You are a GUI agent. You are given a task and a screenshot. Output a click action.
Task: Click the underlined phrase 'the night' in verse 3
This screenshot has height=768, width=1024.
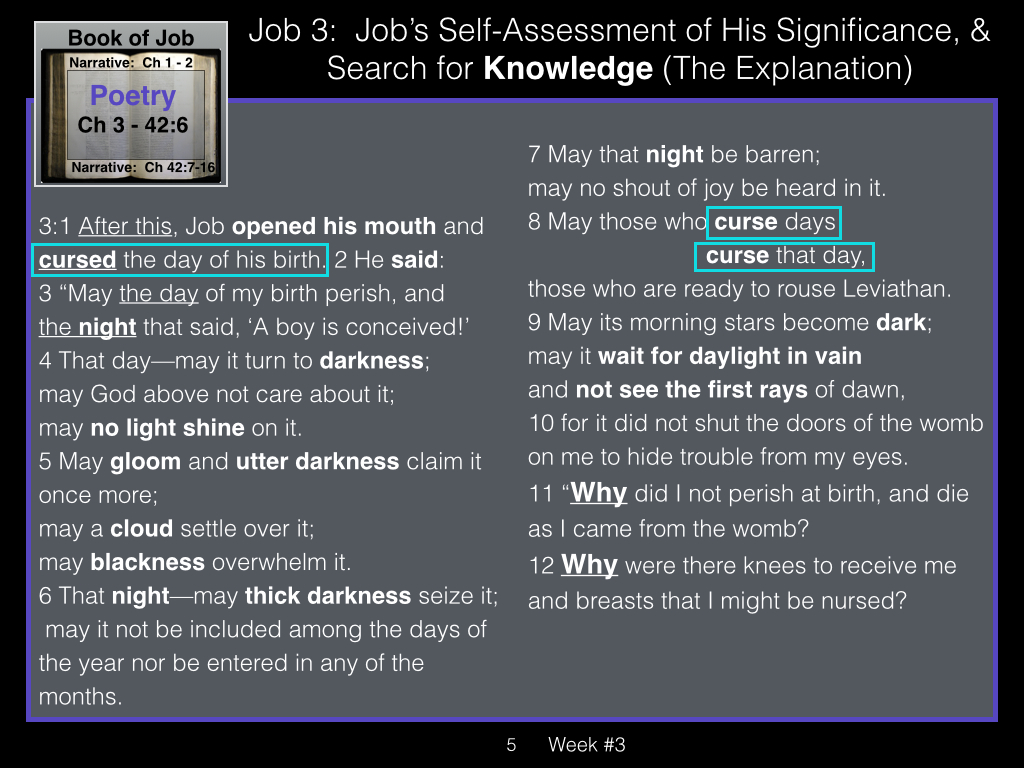click(88, 327)
